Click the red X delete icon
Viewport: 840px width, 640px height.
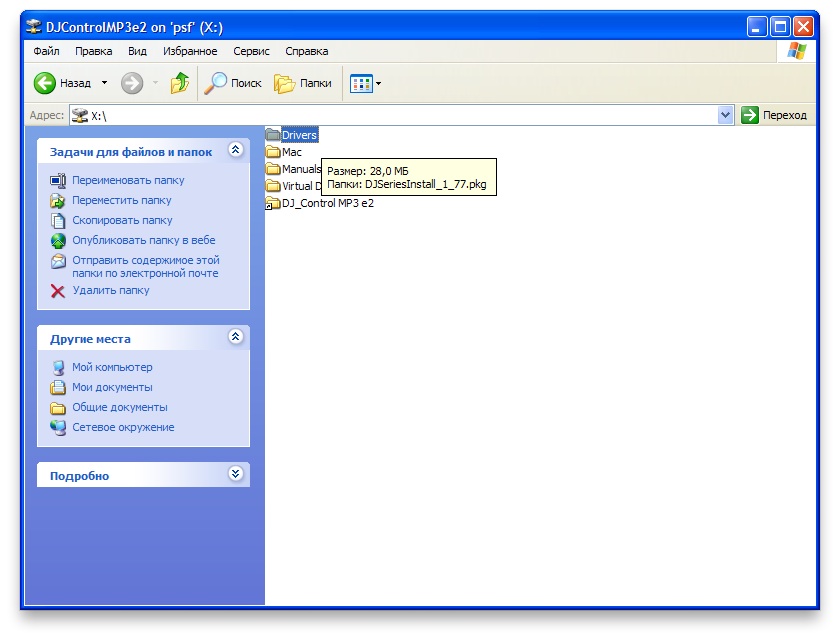click(x=58, y=291)
